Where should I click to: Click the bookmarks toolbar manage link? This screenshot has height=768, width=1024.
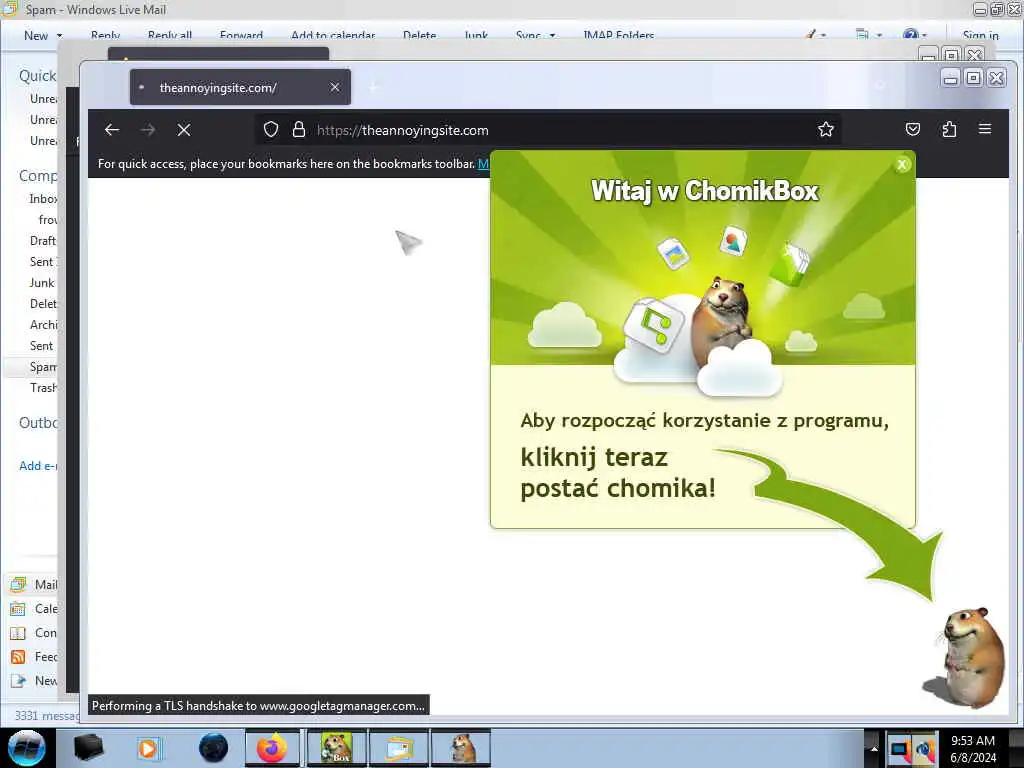pyautogui.click(x=483, y=164)
